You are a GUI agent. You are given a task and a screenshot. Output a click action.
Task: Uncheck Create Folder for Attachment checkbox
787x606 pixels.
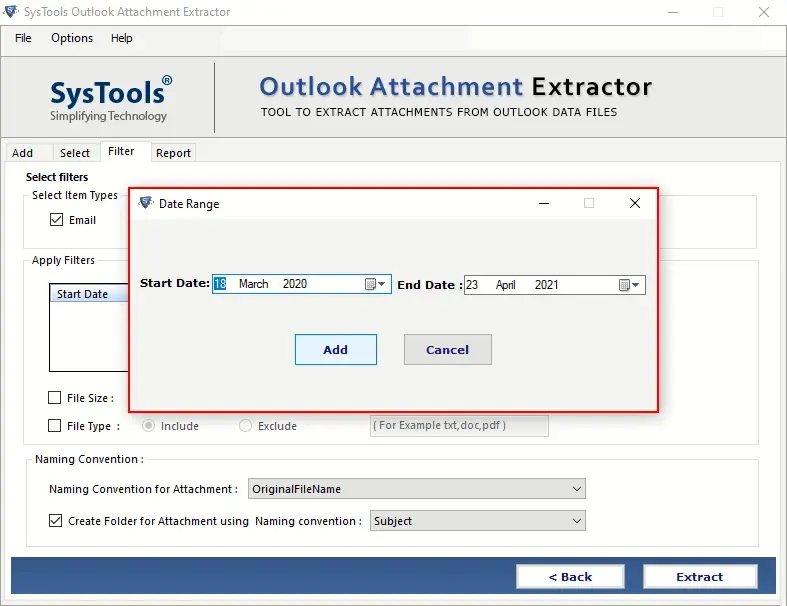tap(56, 521)
